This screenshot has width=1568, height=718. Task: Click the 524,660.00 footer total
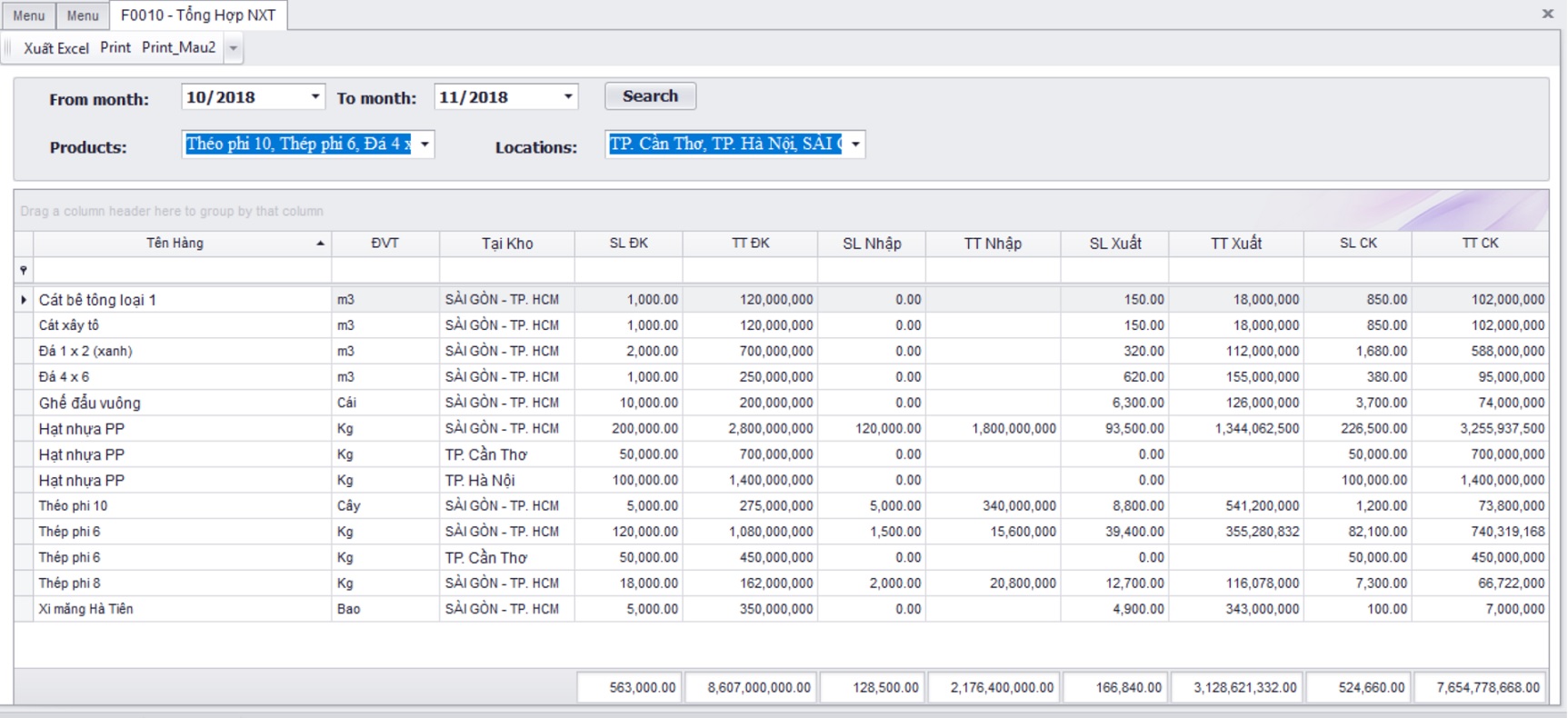pos(1359,688)
